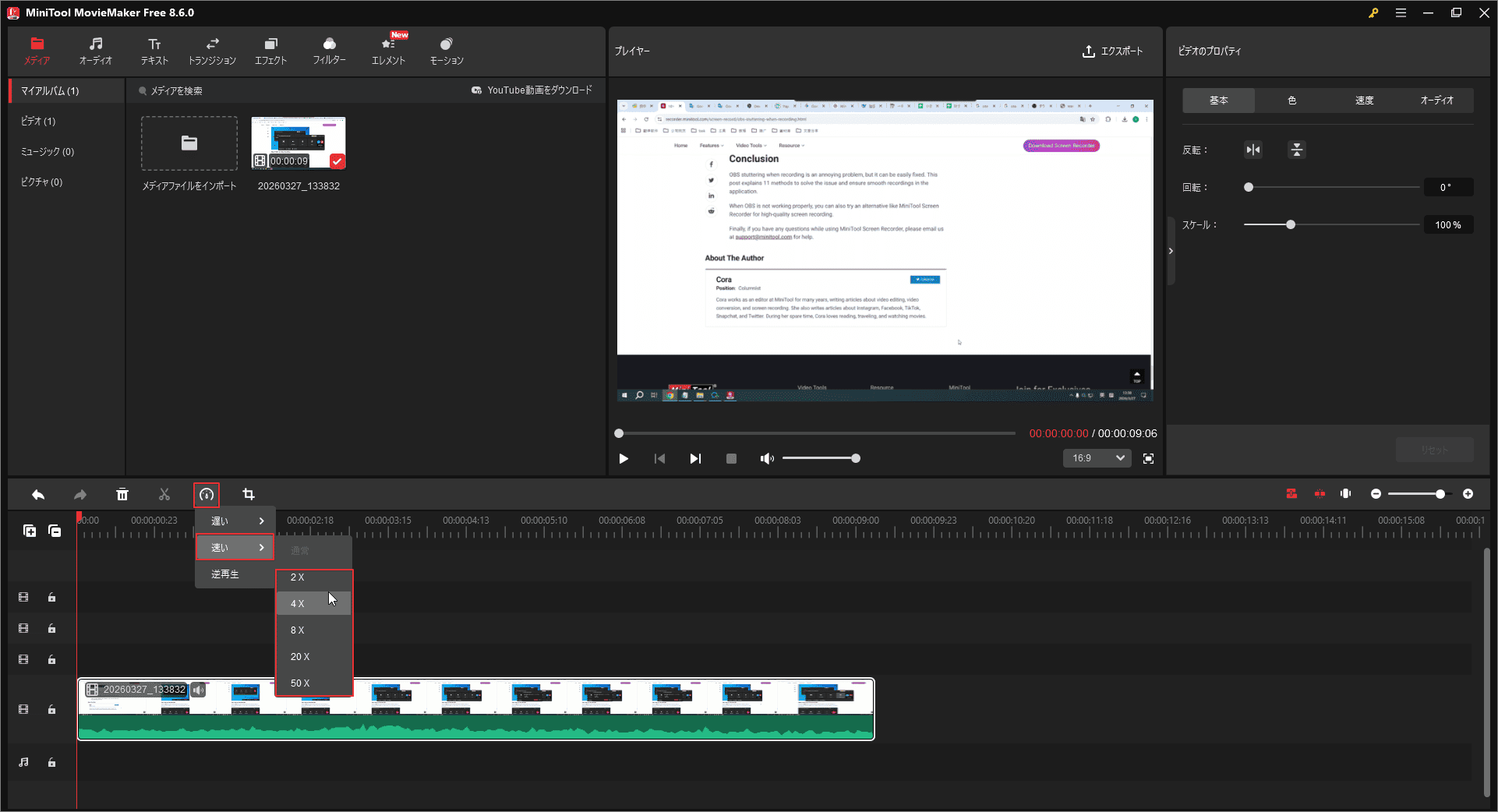Open the hamburger menu at top right
Screen dimensions: 1498x812
pos(1401,12)
